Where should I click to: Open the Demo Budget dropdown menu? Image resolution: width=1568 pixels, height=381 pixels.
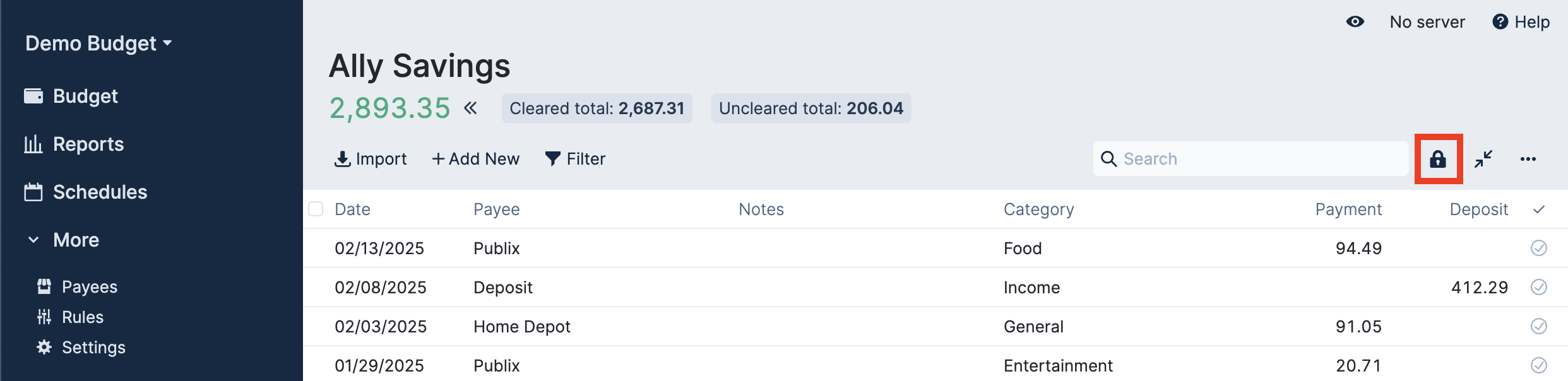coord(98,44)
